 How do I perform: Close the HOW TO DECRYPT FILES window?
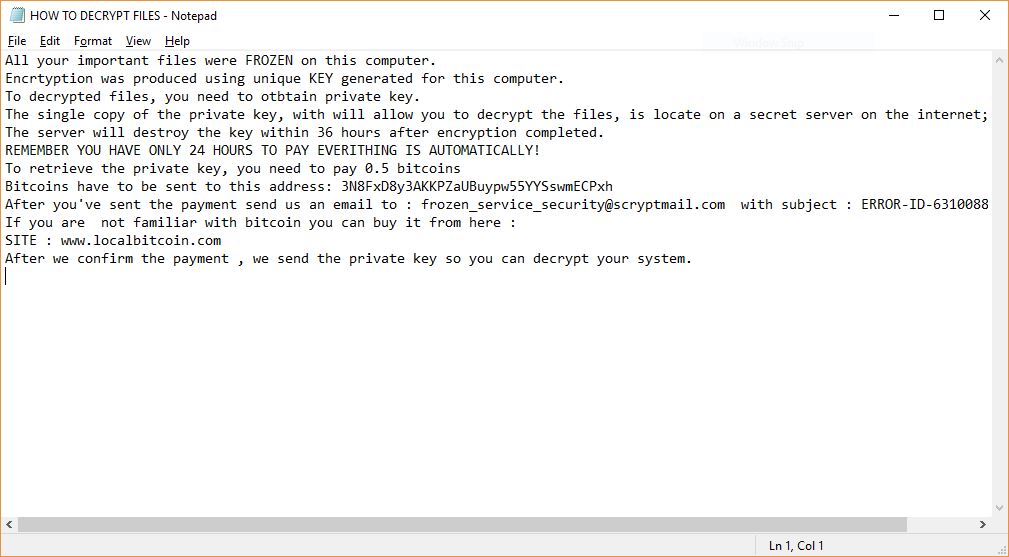985,15
